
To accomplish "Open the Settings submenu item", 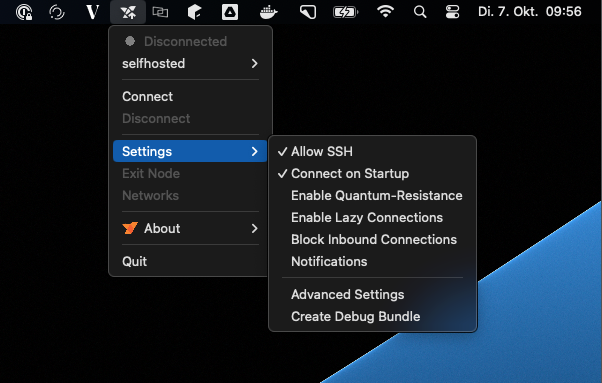I will point(190,151).
